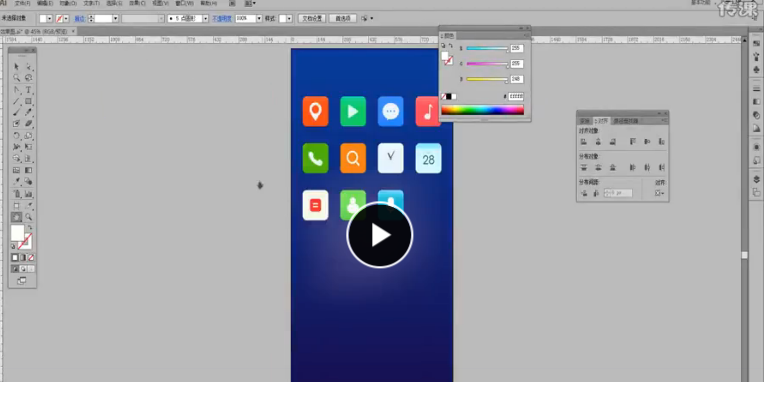Select the Lasso tool
The height and width of the screenshot is (405, 764).
pos(29,78)
